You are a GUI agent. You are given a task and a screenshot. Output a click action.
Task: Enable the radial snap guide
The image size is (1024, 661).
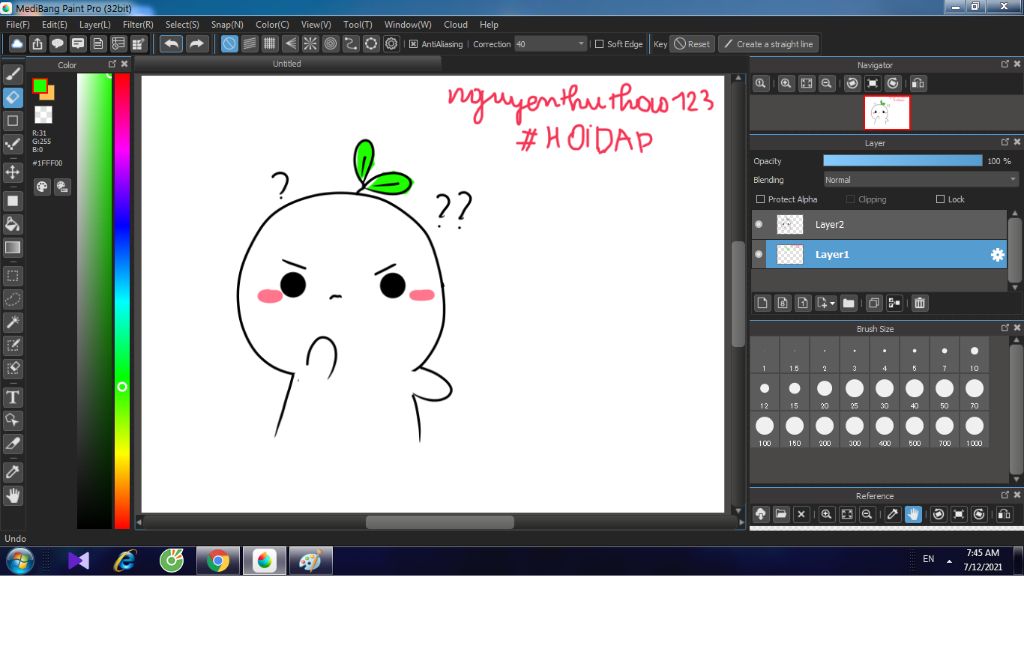310,44
